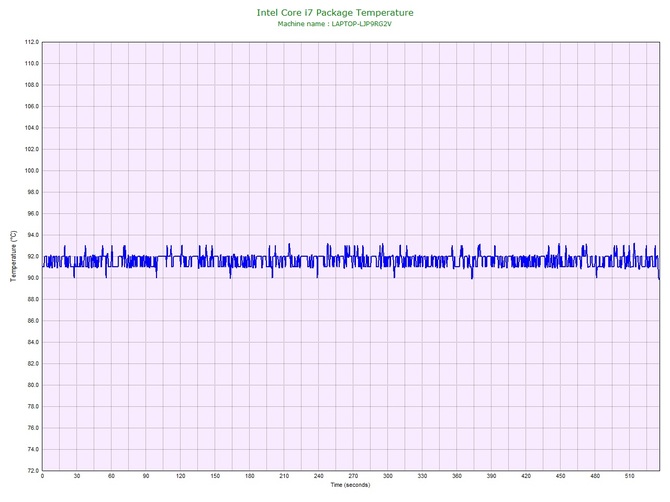Click the 88.0 y-axis value
Viewport: 670px width, 502px height.
[33, 299]
